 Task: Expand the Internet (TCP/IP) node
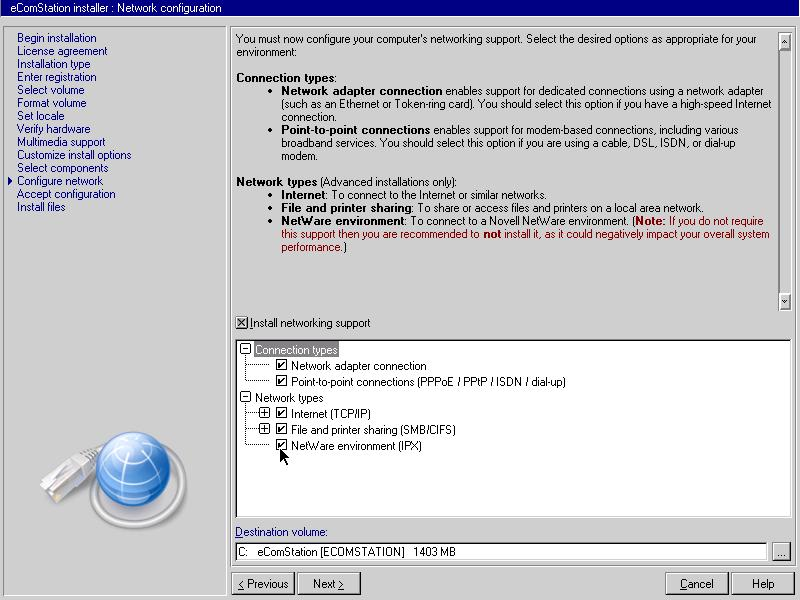264,413
